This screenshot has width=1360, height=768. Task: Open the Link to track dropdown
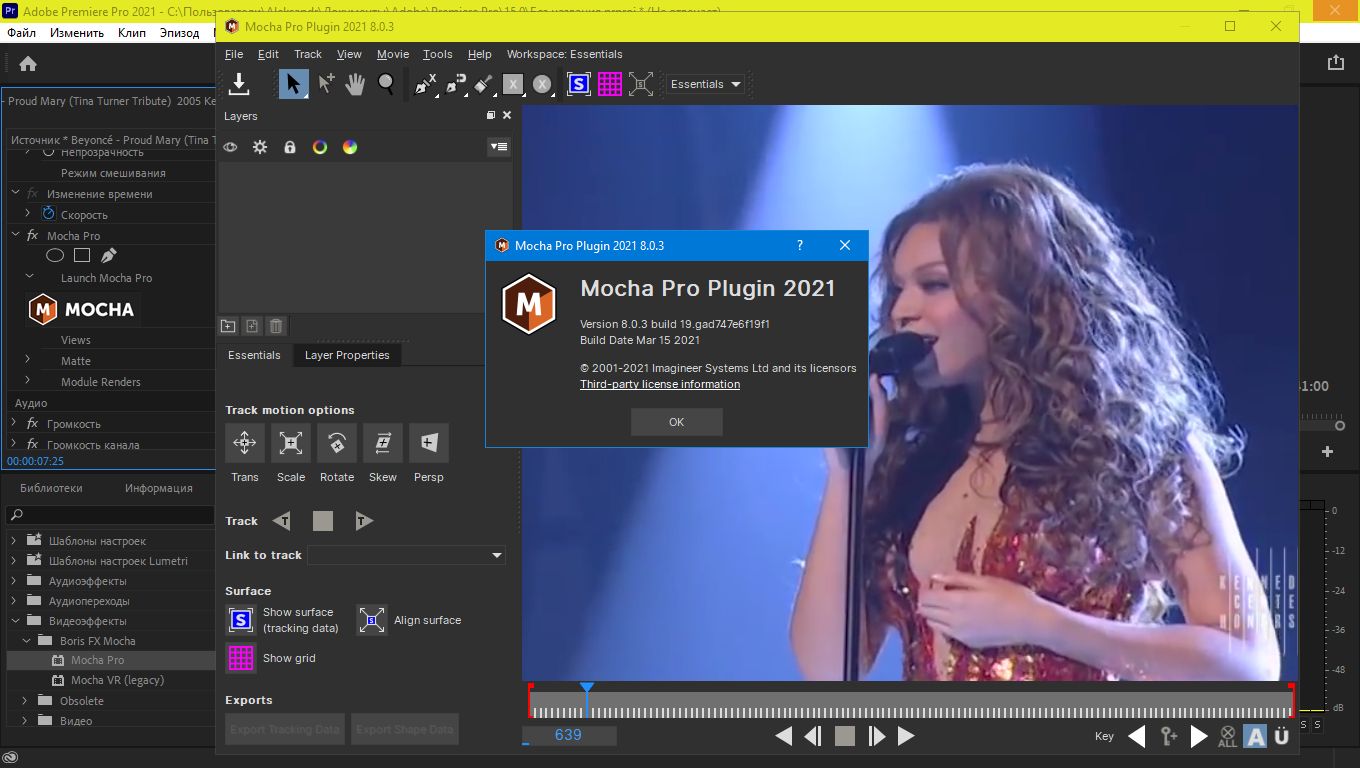406,555
